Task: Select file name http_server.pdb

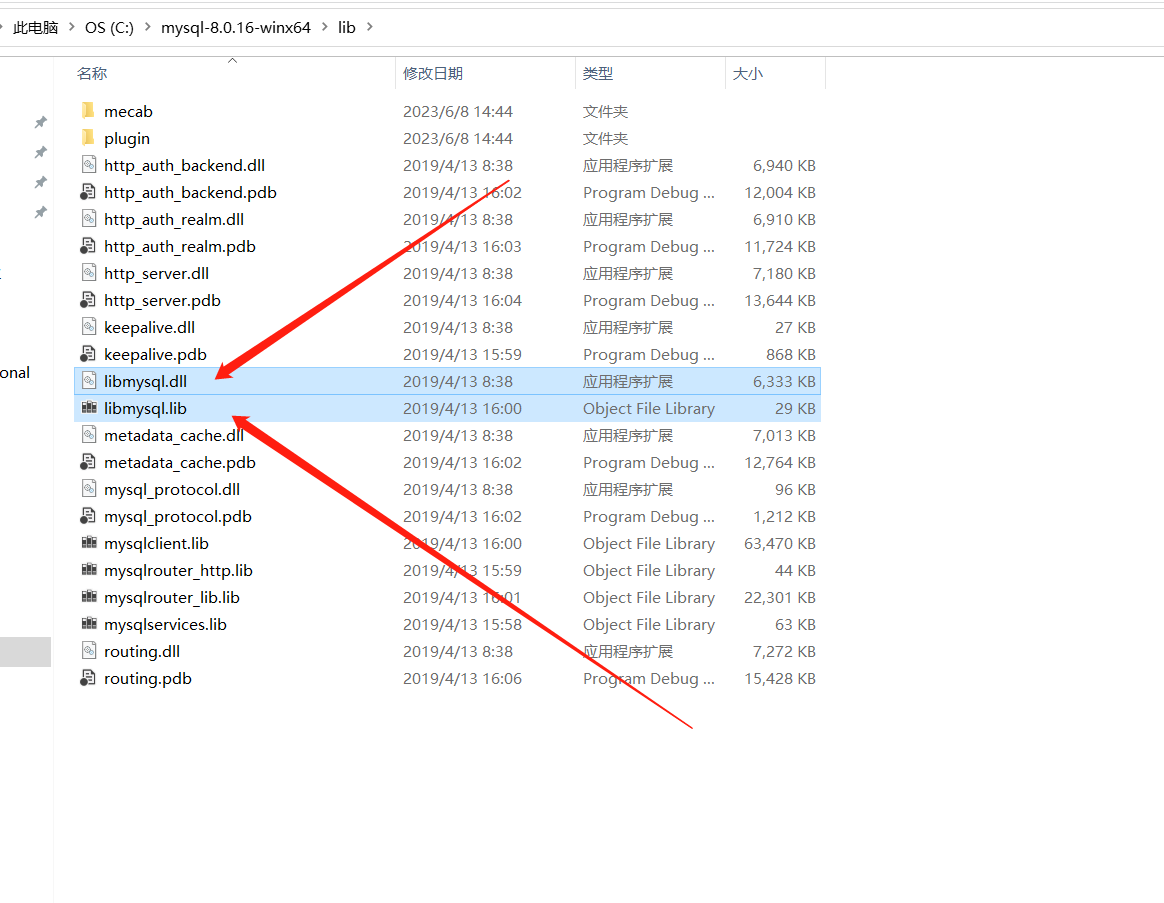Action: click(x=163, y=301)
